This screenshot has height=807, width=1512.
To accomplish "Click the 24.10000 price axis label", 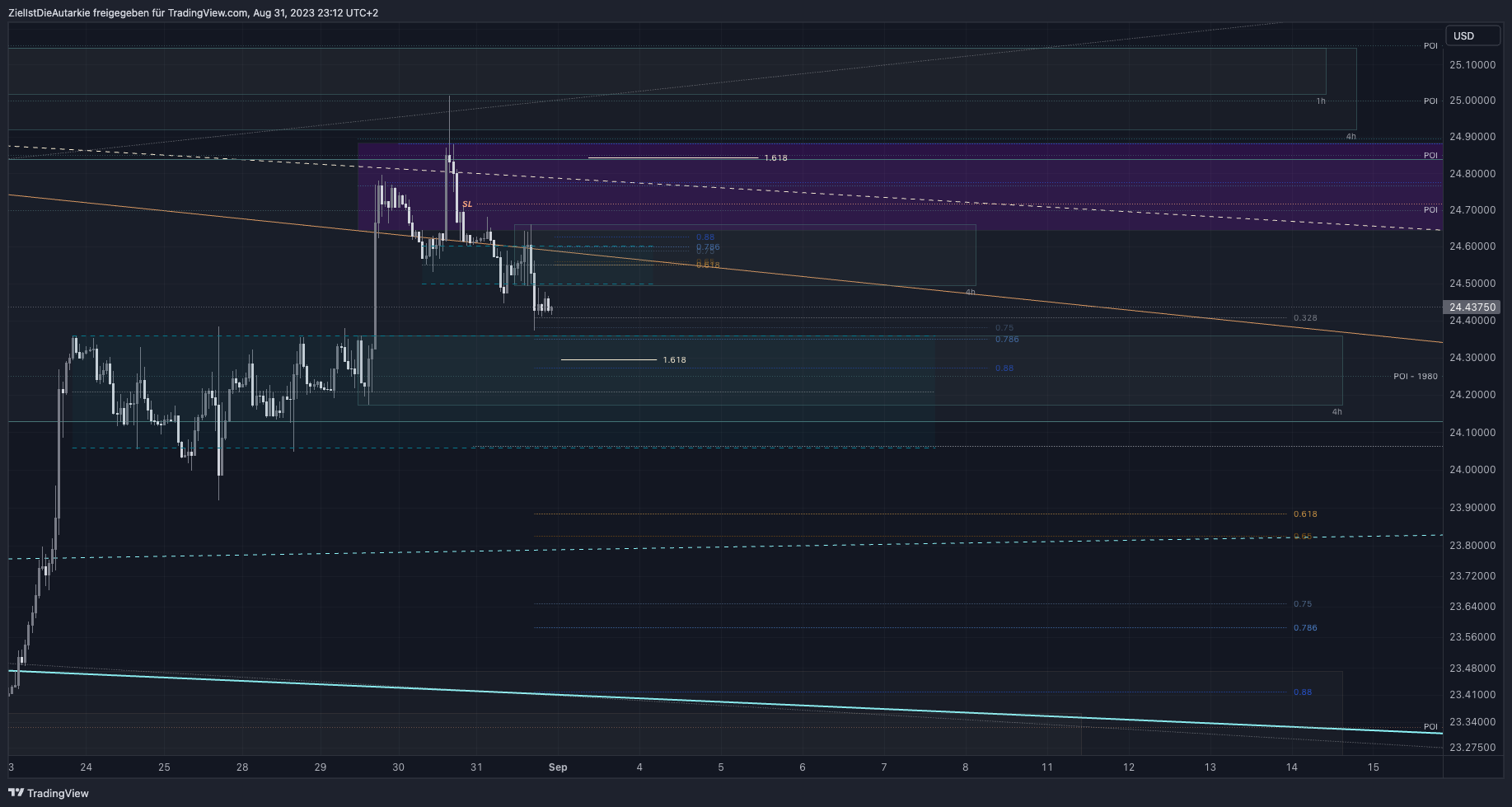I will click(x=1472, y=432).
